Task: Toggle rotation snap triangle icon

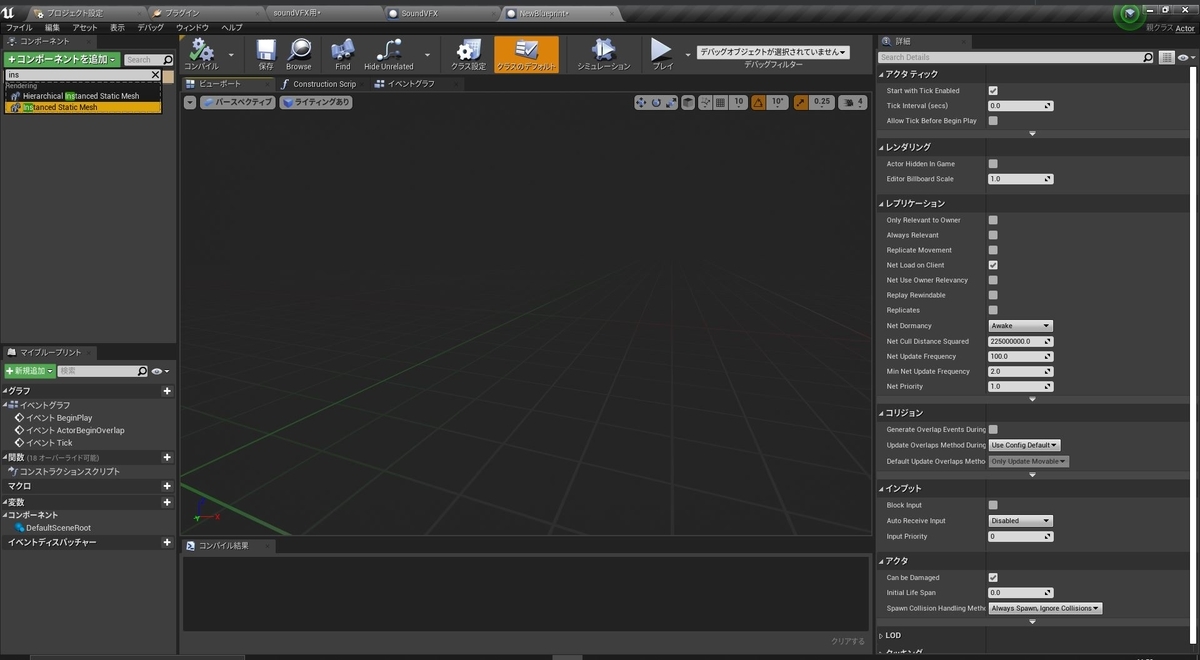Action: 758,102
